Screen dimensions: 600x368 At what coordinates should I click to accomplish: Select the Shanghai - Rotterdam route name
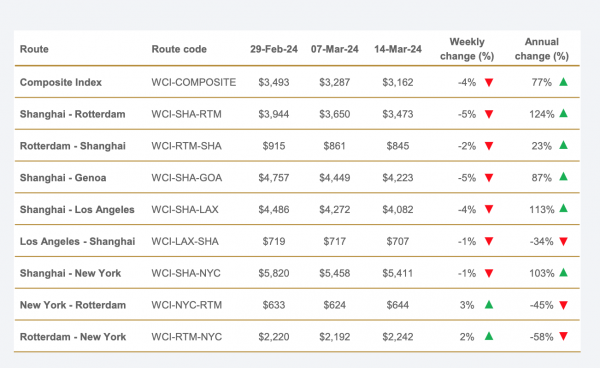72,114
